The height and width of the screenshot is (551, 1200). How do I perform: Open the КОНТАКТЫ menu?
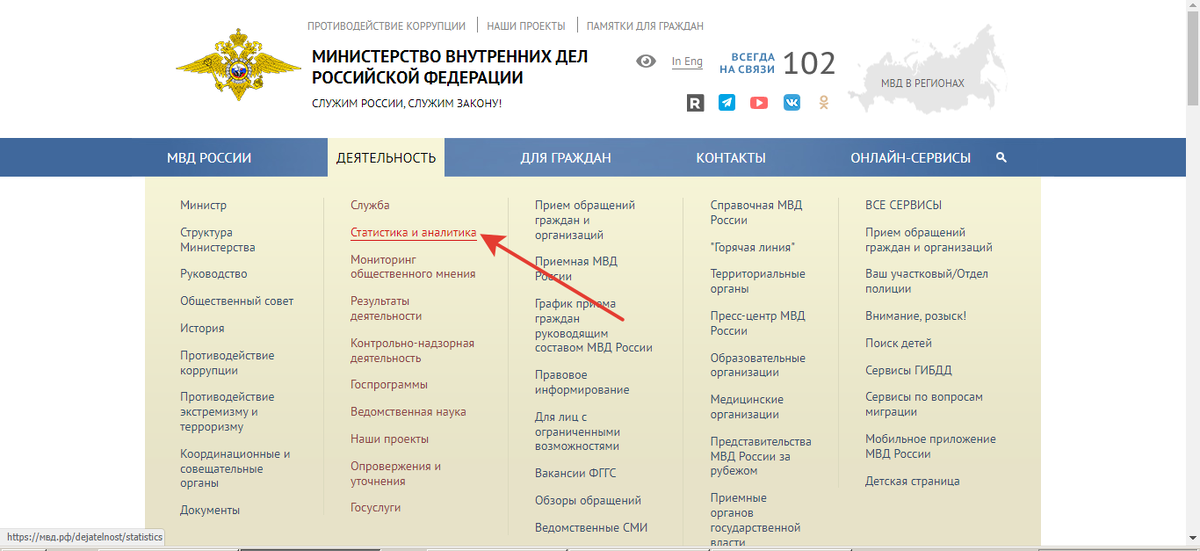731,158
